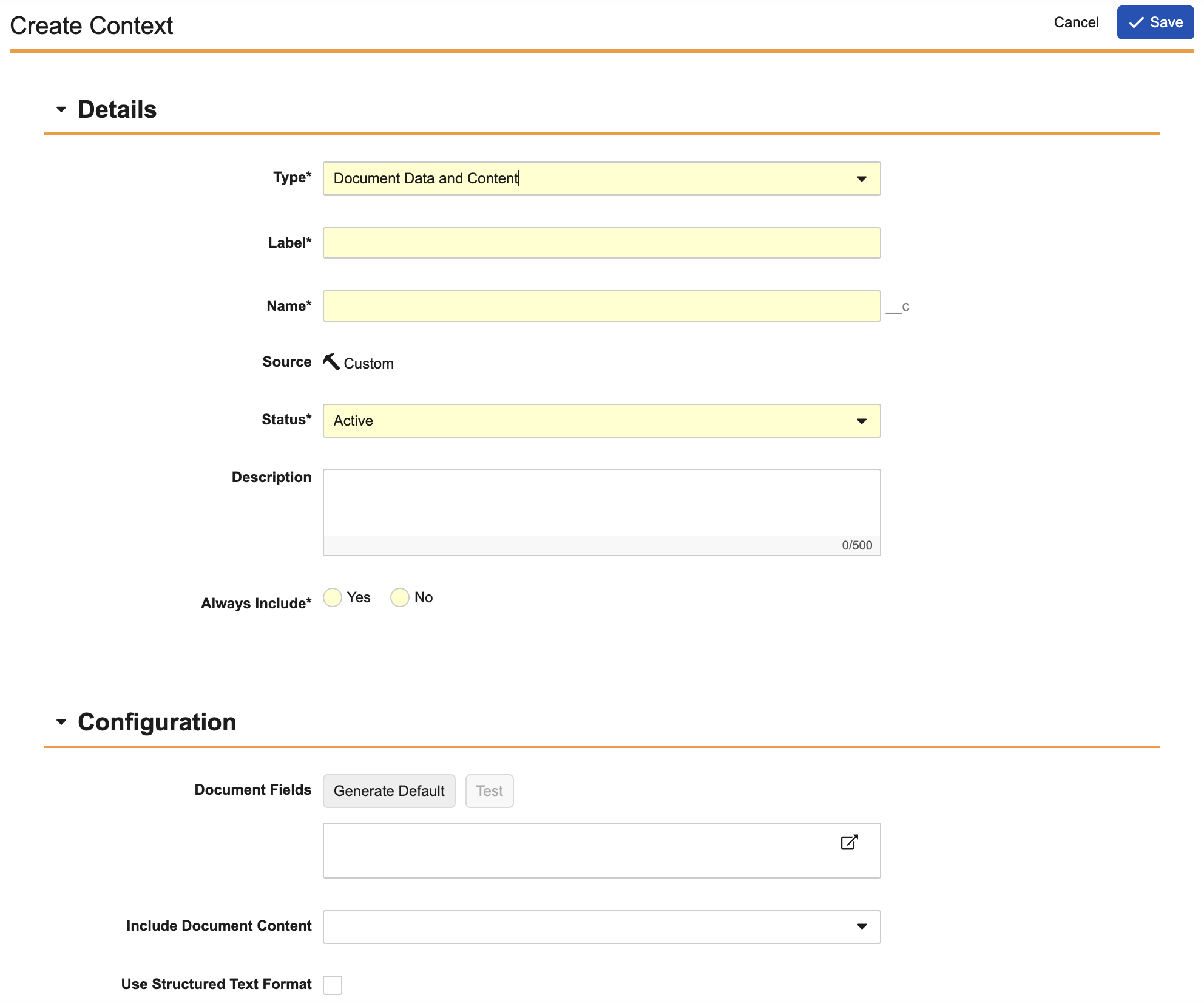The image size is (1204, 1003).
Task: Click the Save checkmark icon
Action: 1136,23
